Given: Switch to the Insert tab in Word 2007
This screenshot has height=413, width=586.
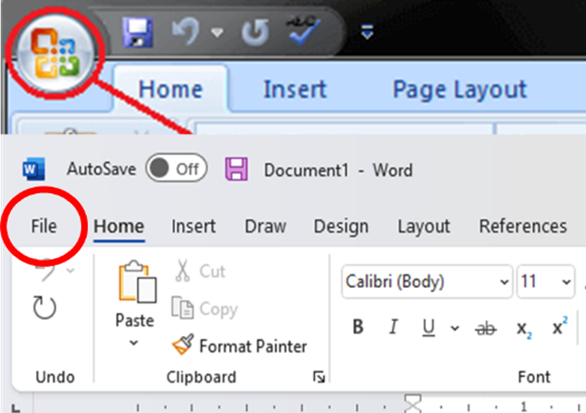Looking at the screenshot, I should pos(295,89).
